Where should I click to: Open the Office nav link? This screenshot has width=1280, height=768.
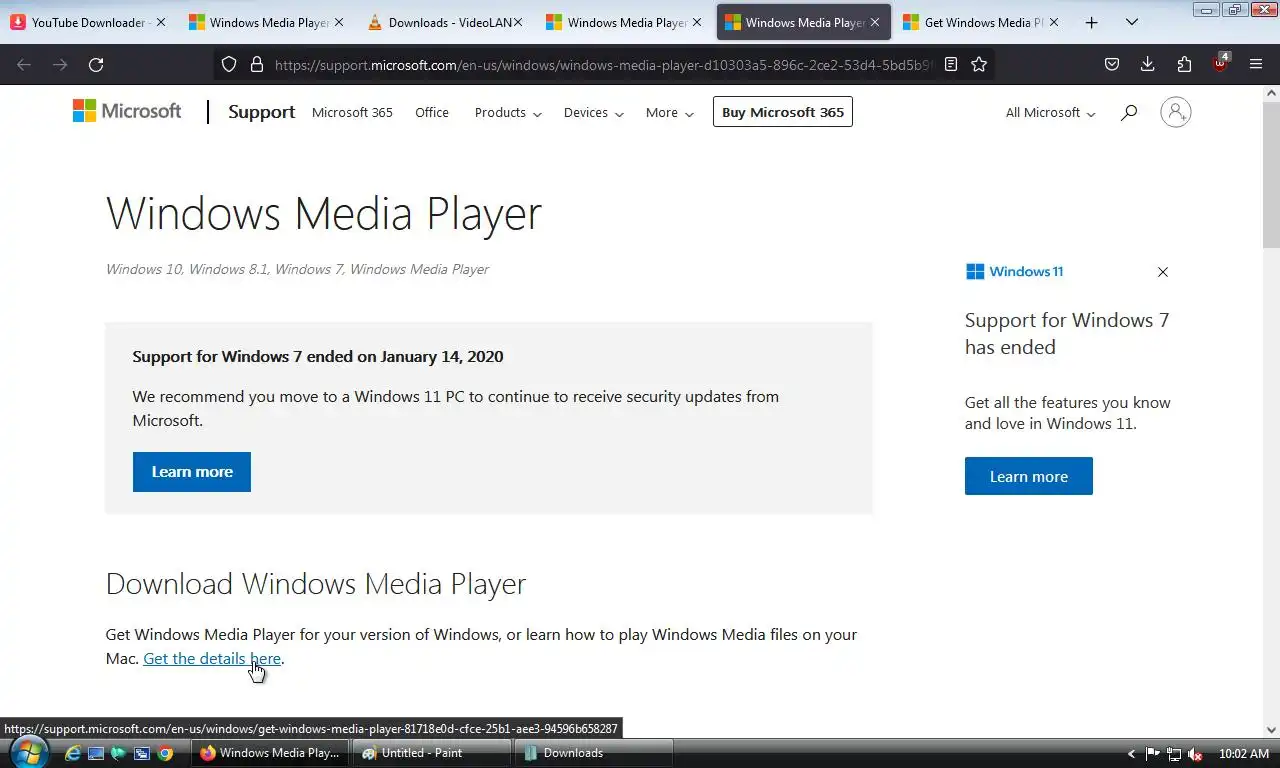coord(432,112)
